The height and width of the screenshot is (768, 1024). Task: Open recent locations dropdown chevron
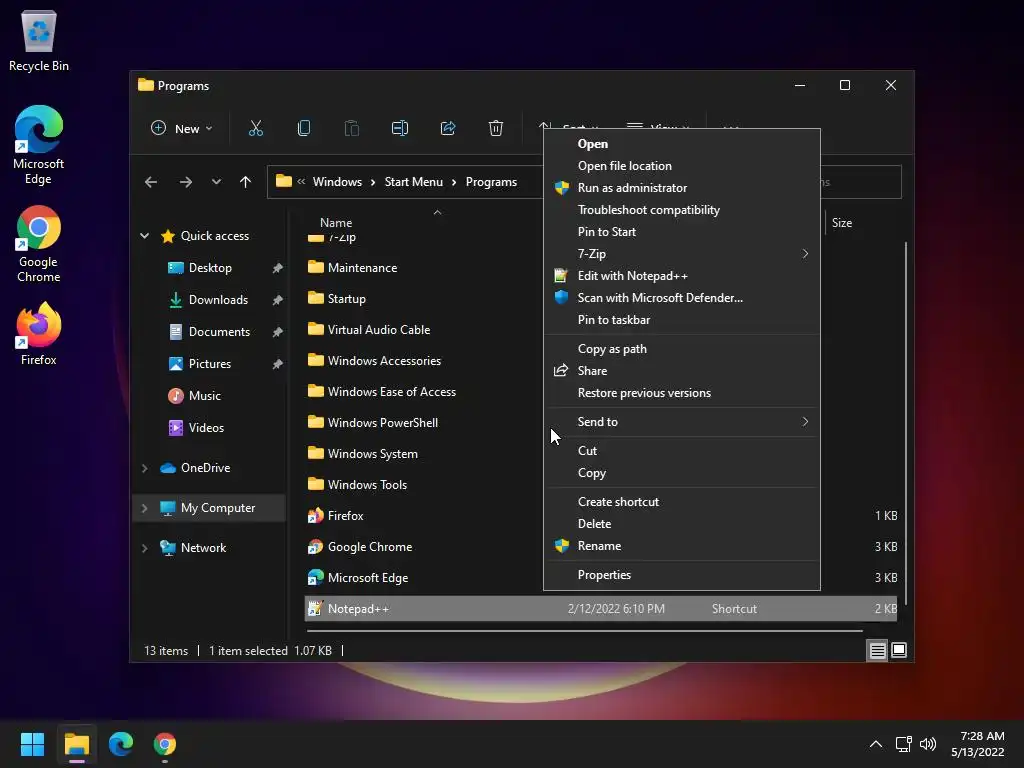tap(216, 182)
